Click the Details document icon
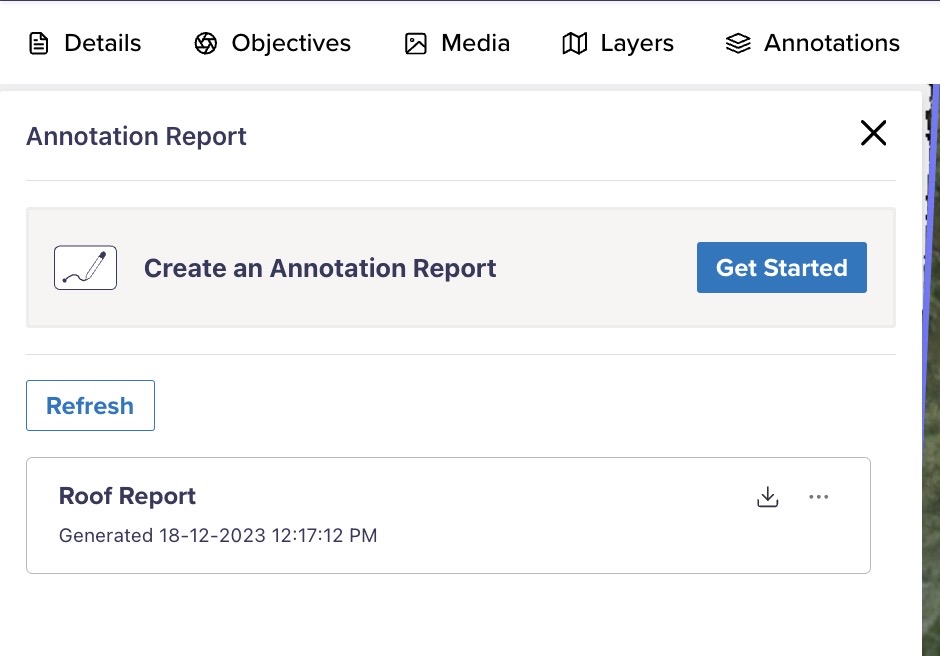 (39, 44)
